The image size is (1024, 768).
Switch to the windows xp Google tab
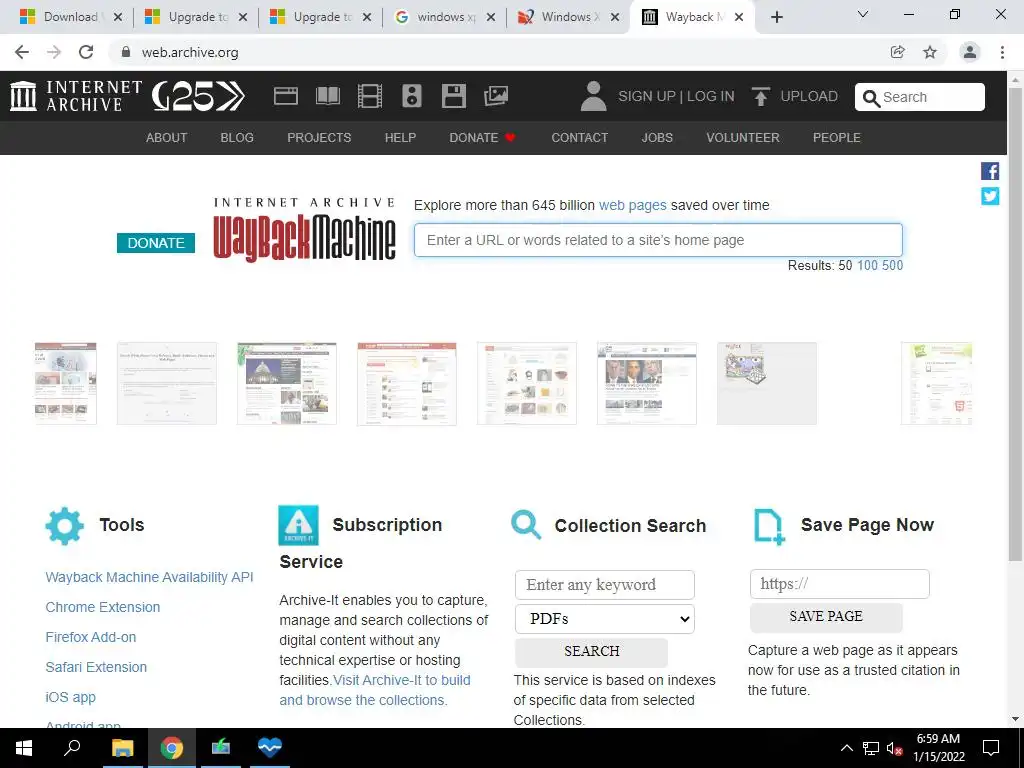[446, 17]
